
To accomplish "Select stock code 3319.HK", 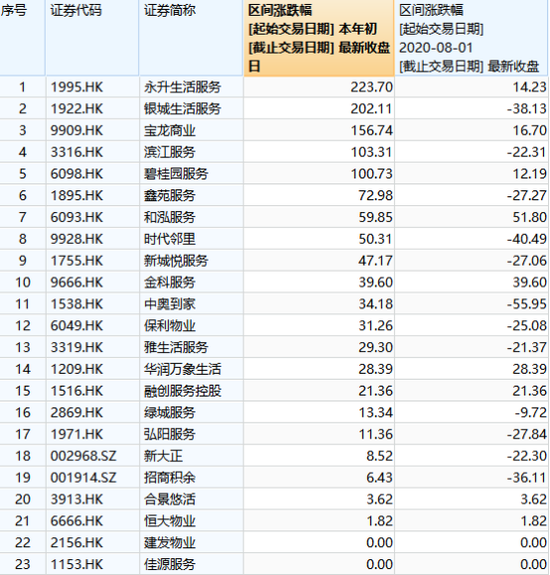I will (77, 347).
